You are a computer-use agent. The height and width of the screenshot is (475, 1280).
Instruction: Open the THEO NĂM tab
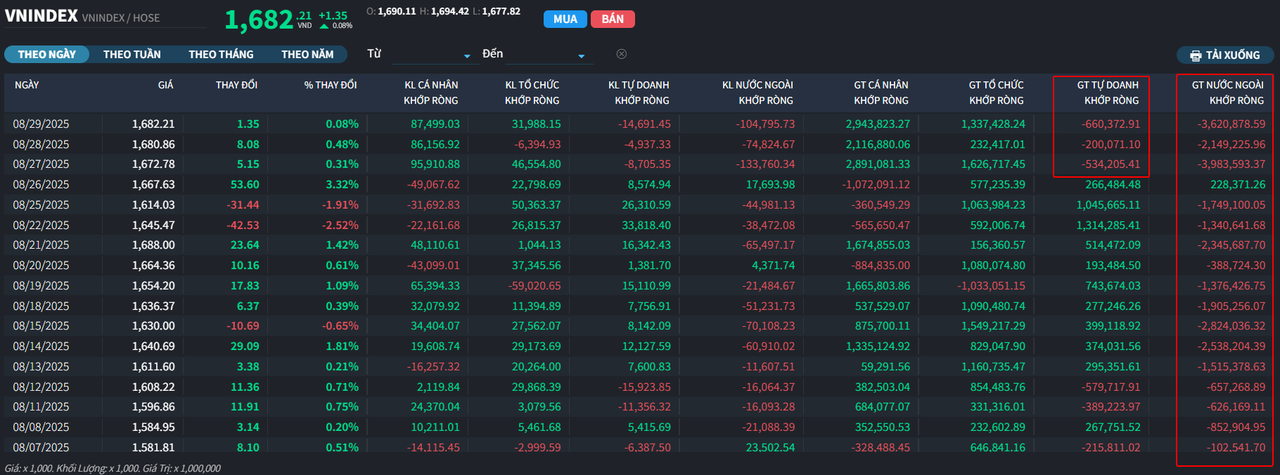tap(307, 54)
